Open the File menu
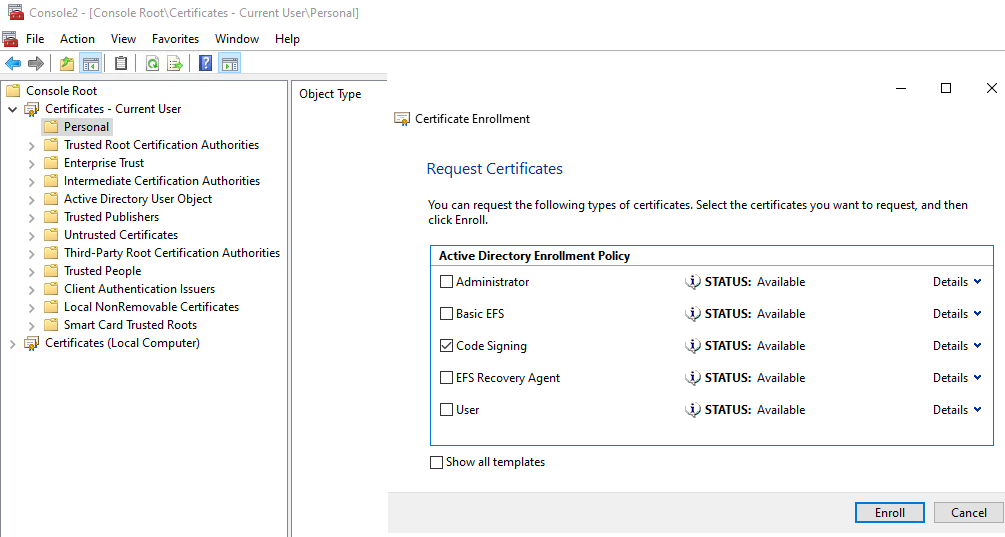 click(x=35, y=39)
